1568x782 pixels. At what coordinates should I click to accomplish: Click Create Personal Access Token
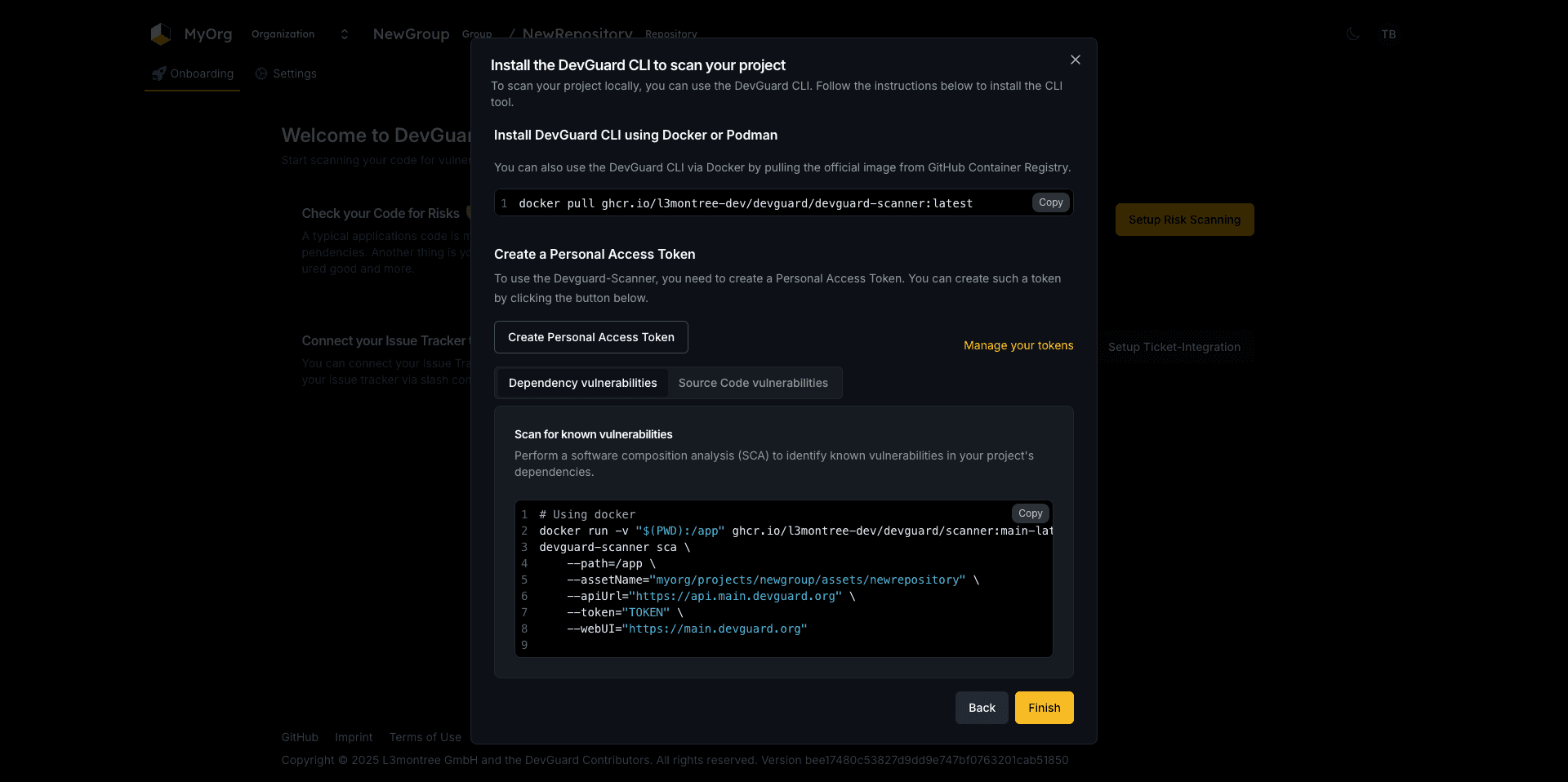coord(590,337)
